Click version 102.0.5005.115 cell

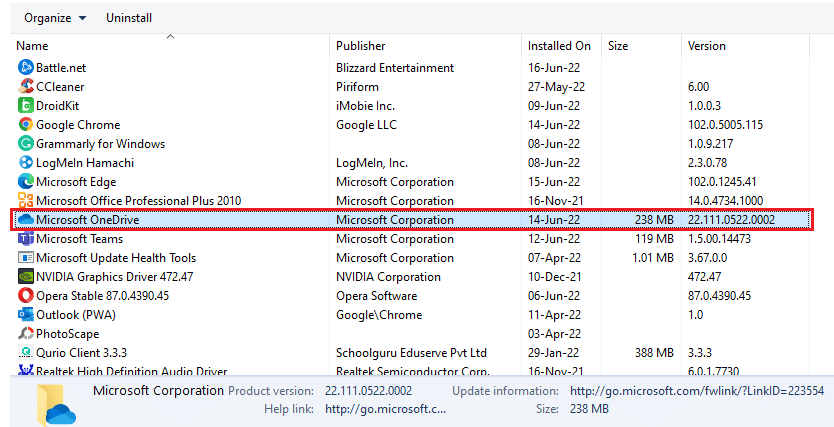[725, 125]
